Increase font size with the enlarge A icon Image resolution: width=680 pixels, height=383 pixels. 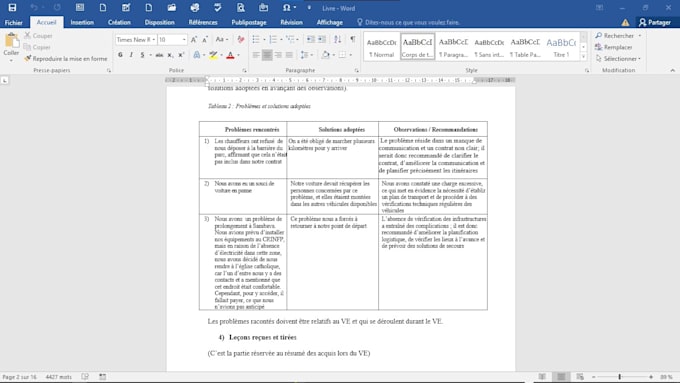click(194, 39)
